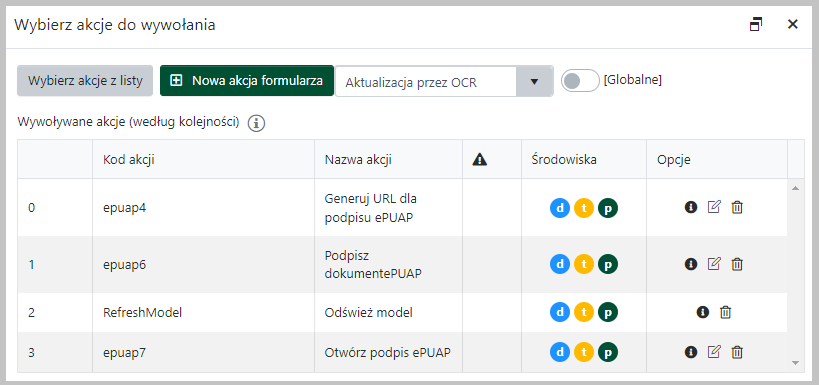Remove the RefreshModel action using the trash icon
Image resolution: width=819 pixels, height=385 pixels.
pos(725,312)
